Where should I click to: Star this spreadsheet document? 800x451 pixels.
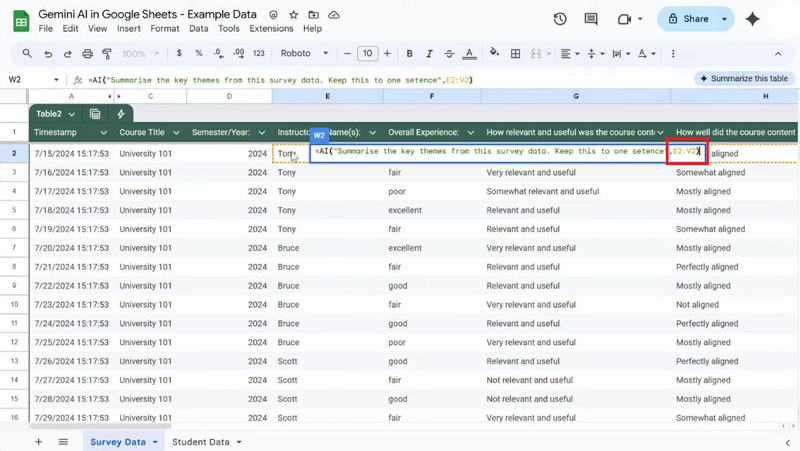pyautogui.click(x=292, y=16)
